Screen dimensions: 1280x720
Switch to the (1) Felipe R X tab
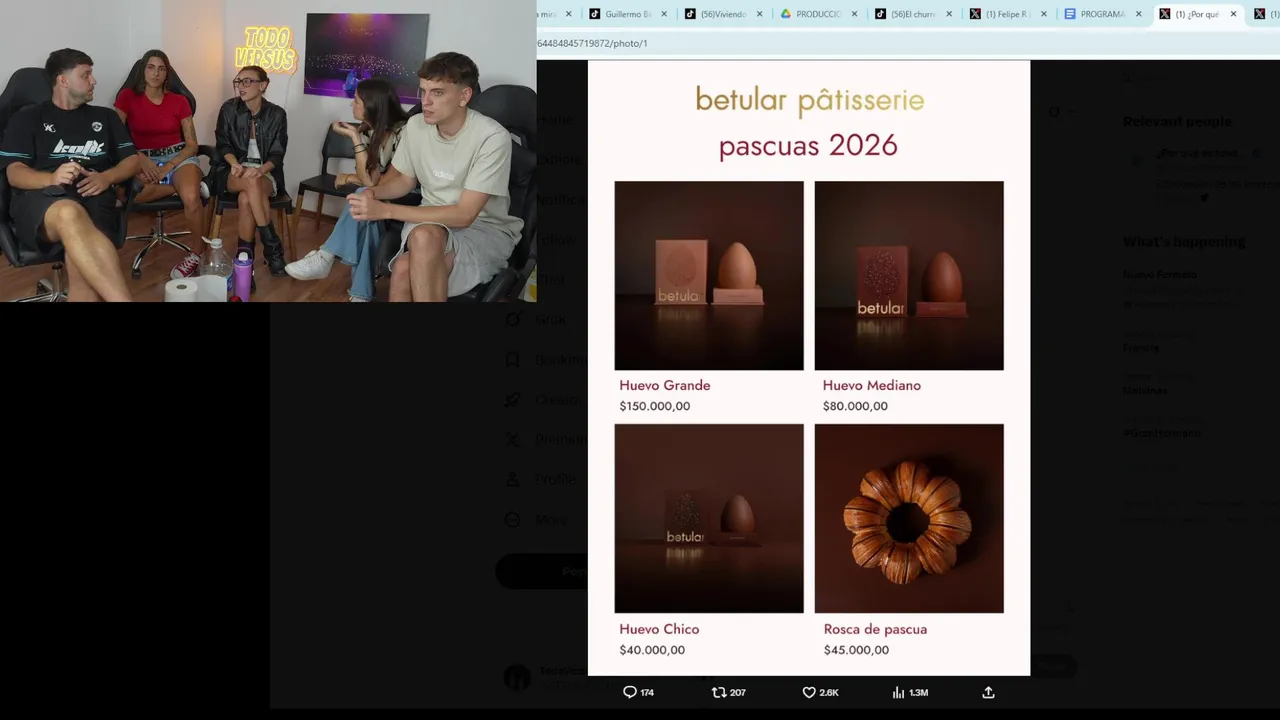[1007, 14]
